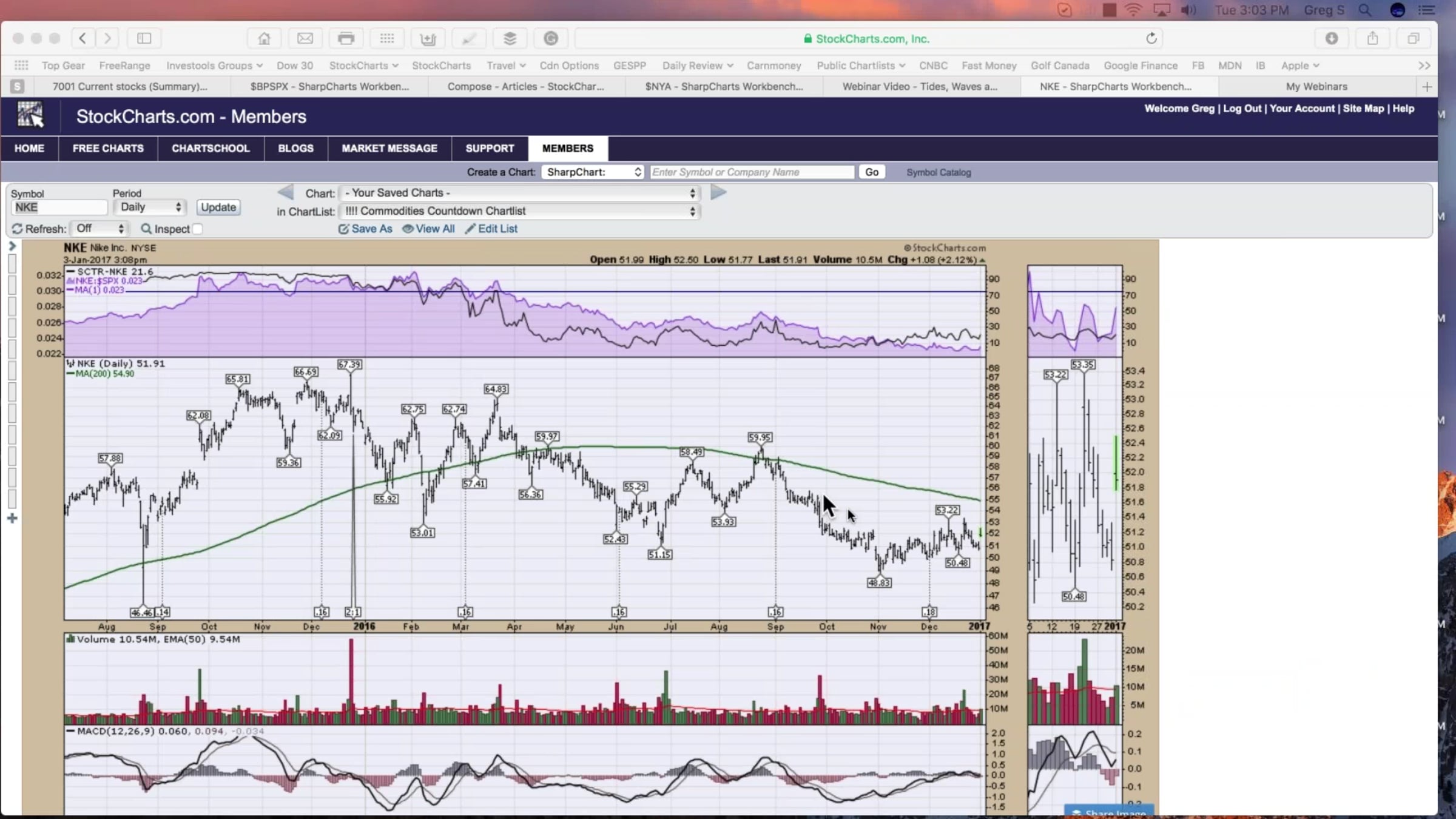
Task: Show all tabs overview
Action: pos(1414,38)
